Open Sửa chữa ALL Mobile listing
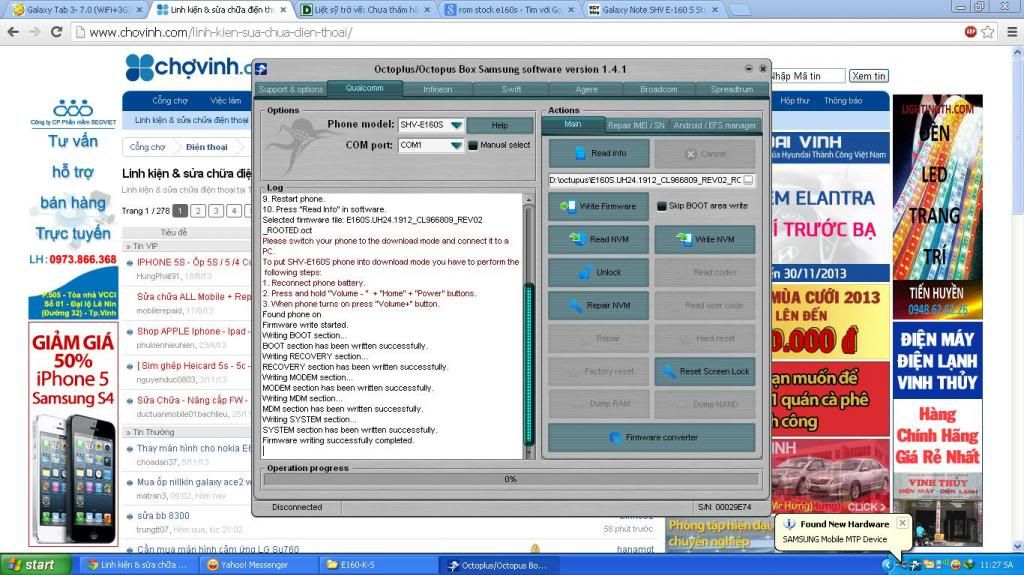 click(194, 297)
